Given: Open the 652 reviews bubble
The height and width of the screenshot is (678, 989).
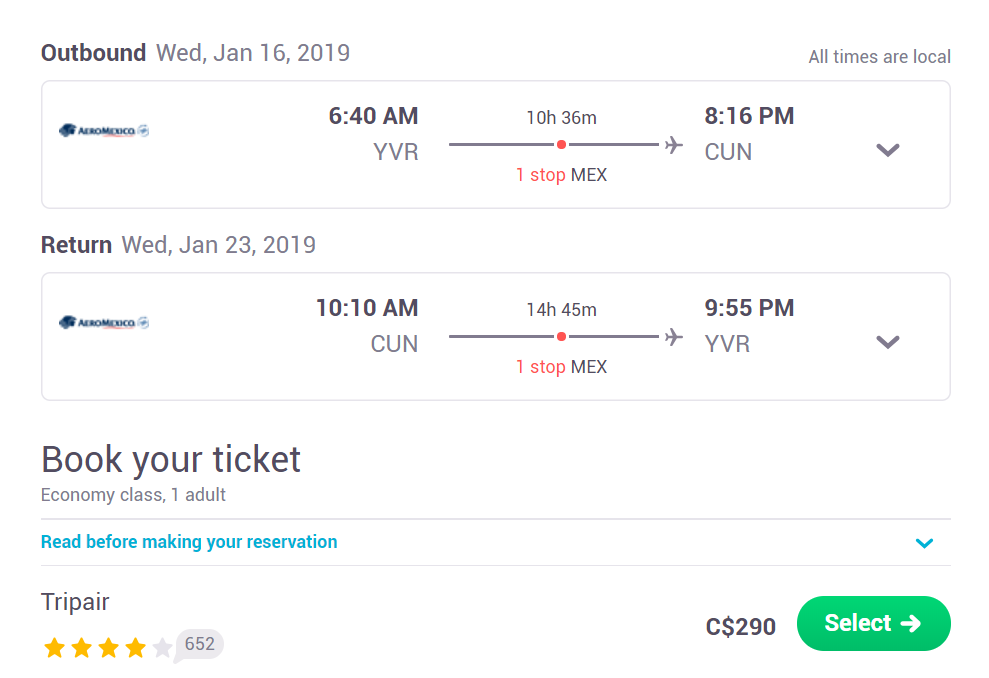Looking at the screenshot, I should pos(199,644).
